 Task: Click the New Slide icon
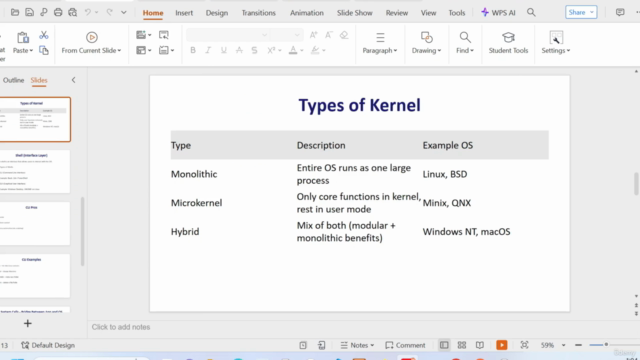click(141, 35)
